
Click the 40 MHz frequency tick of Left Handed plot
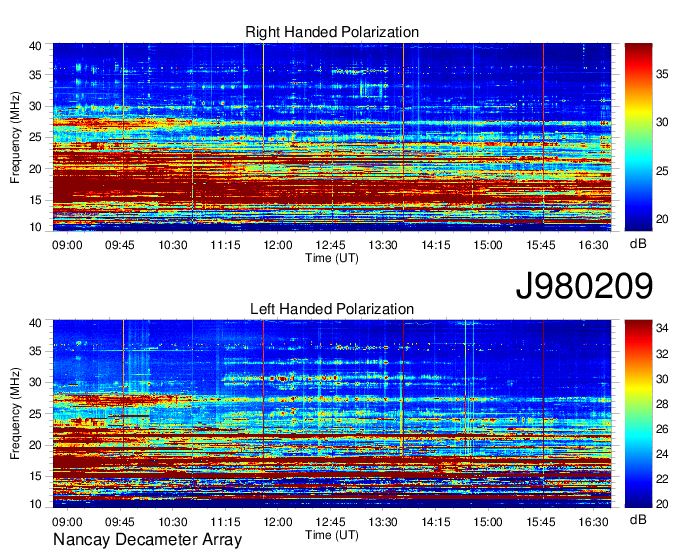tap(36, 323)
